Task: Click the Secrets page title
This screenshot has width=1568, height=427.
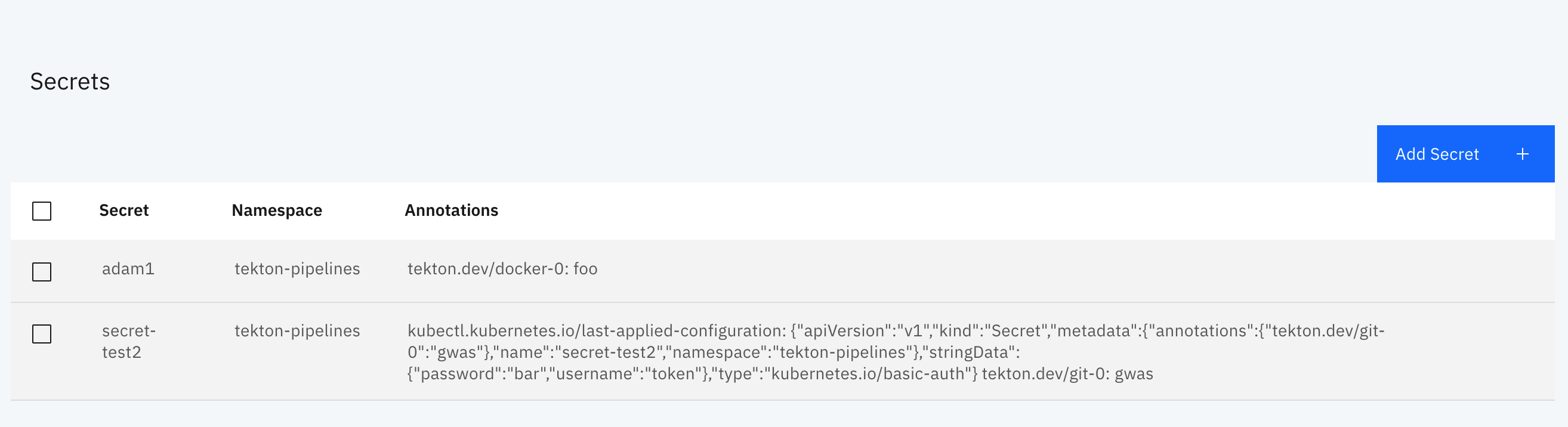Action: click(71, 81)
